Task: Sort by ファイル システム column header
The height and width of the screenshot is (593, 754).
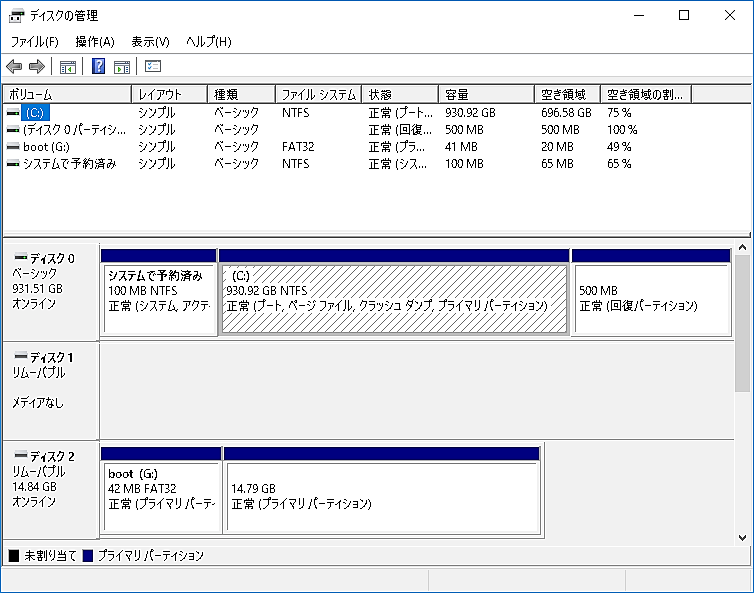Action: (x=318, y=94)
